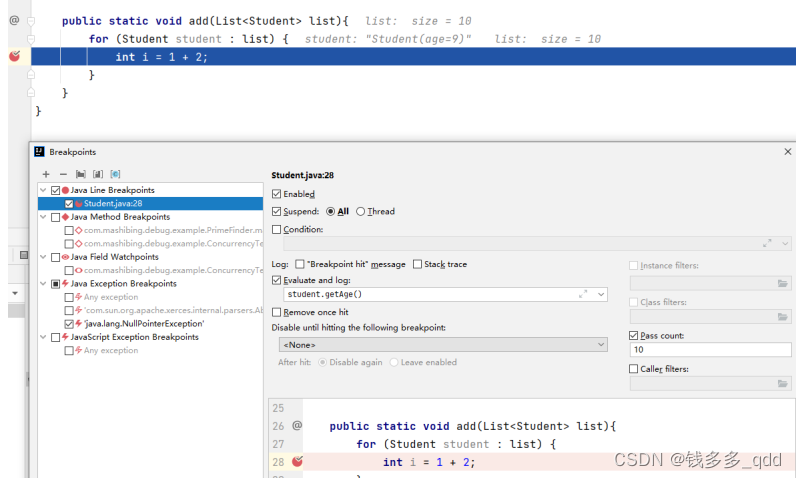Browse Caller filters folder icon
The image size is (796, 479).
[782, 384]
